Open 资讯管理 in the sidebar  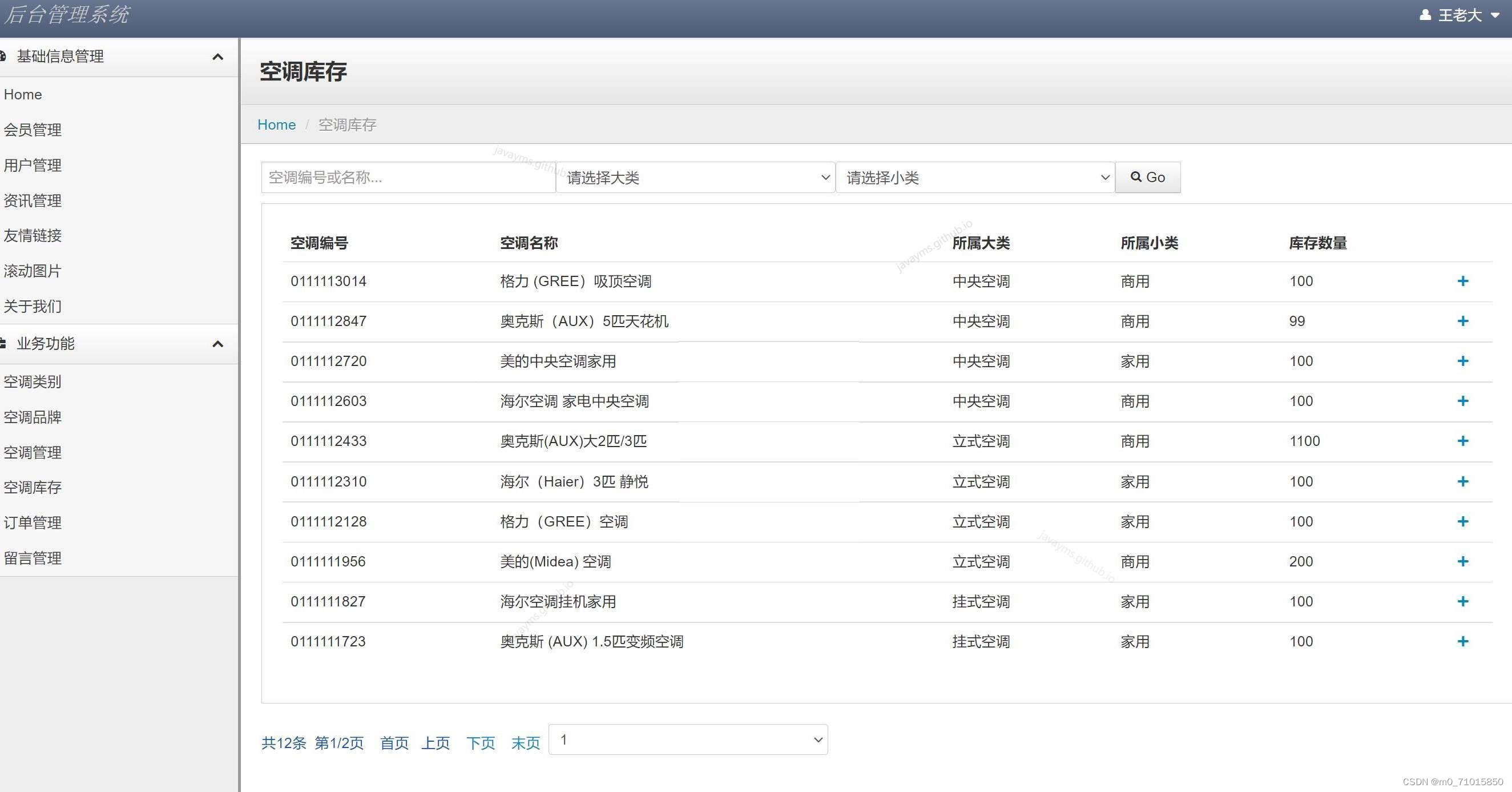click(x=33, y=200)
